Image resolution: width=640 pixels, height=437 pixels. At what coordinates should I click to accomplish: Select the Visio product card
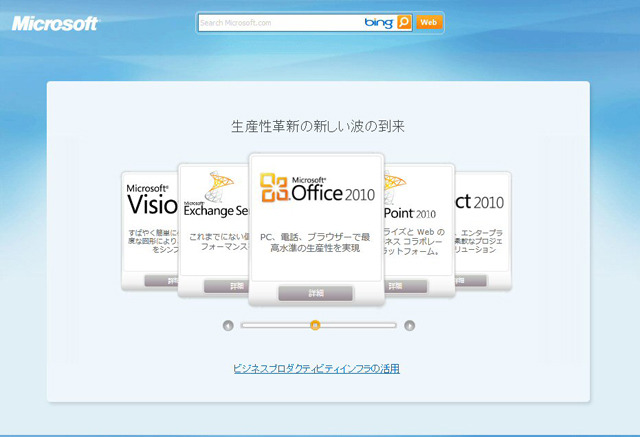[150, 231]
